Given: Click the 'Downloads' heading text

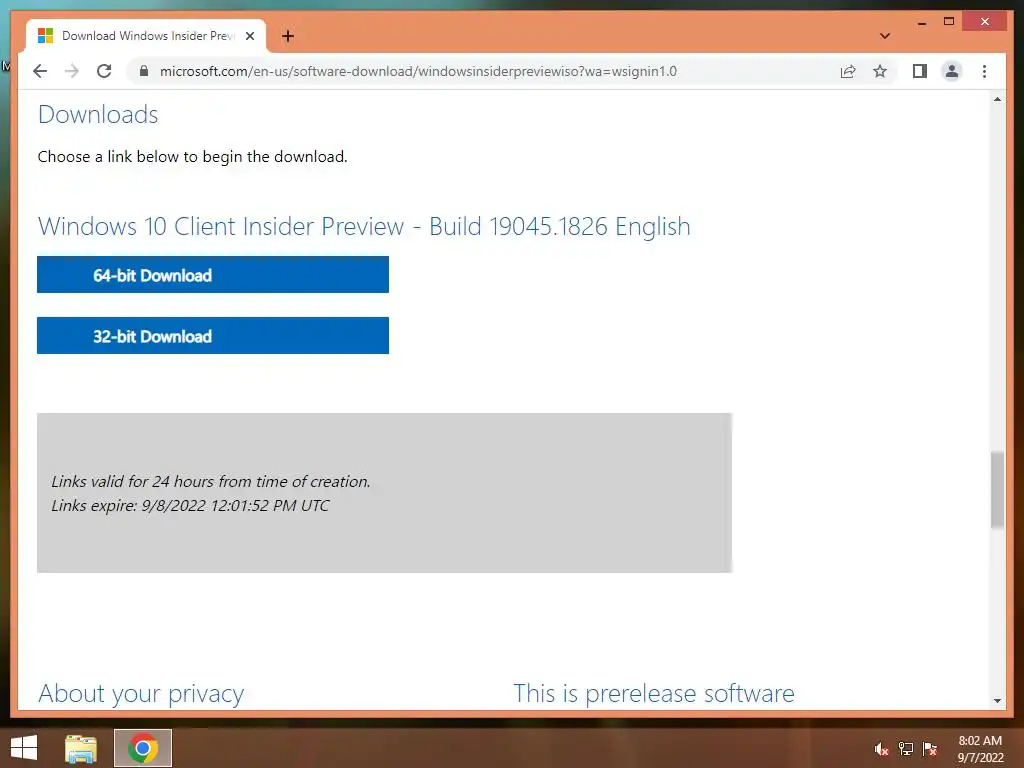Looking at the screenshot, I should pos(98,115).
